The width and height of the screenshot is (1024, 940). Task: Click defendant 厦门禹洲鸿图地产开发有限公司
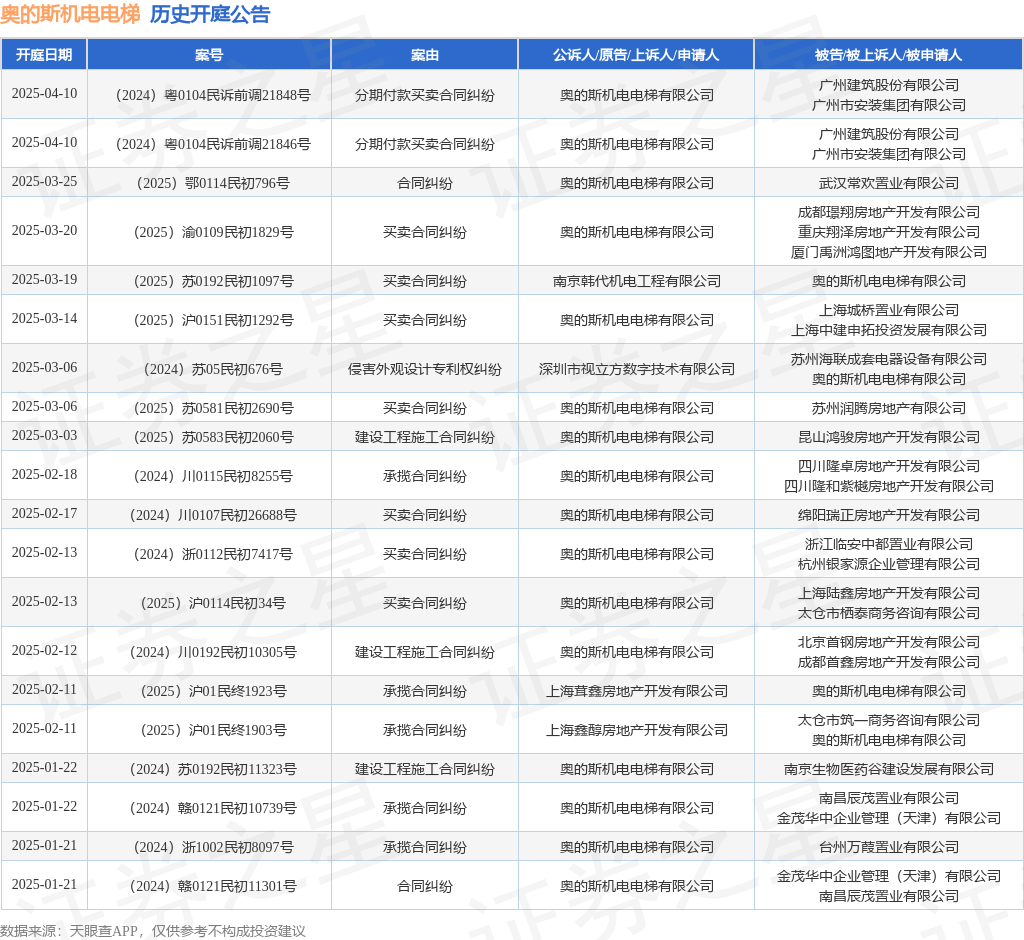pos(889,253)
